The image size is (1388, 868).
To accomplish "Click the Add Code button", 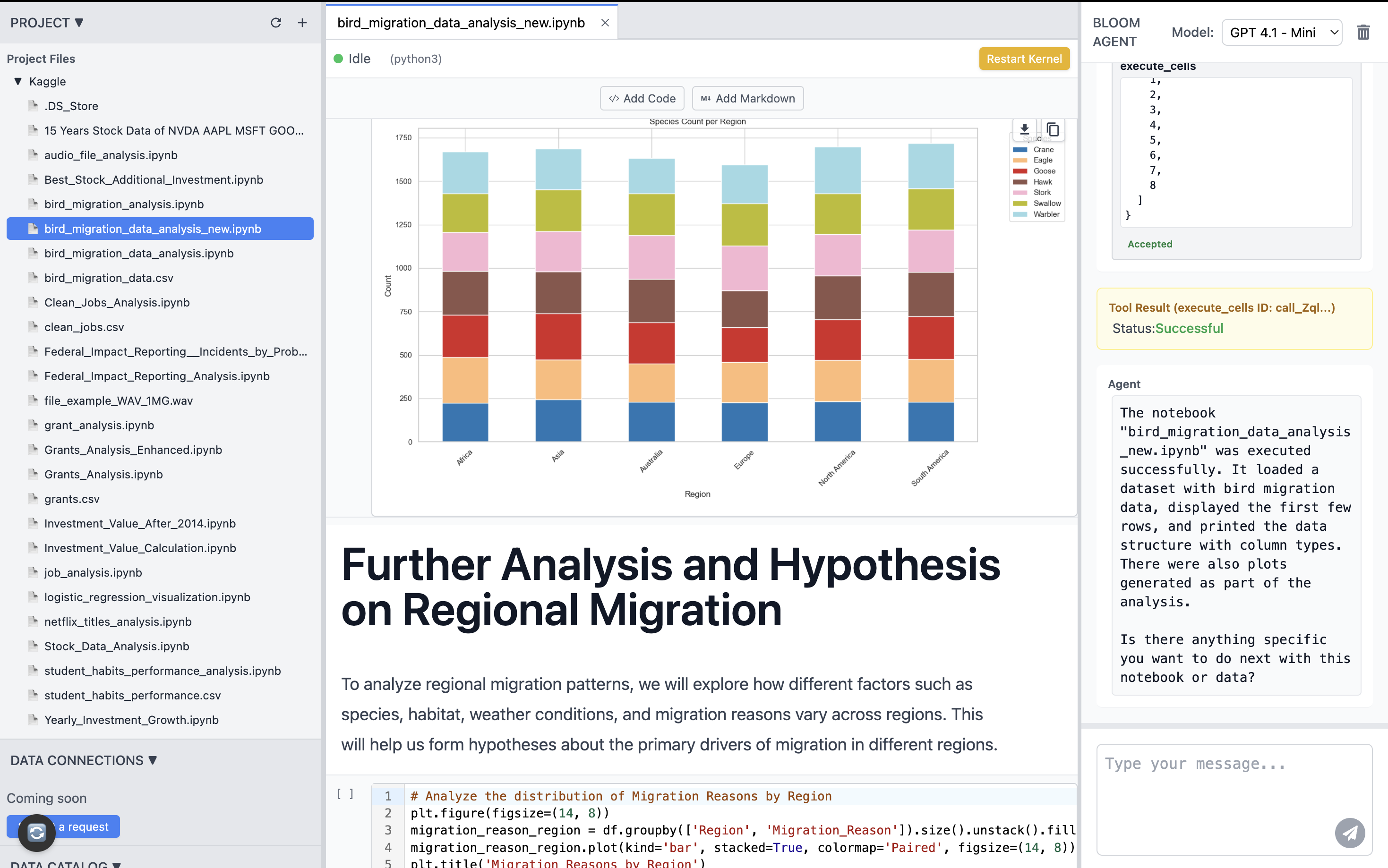I will coord(642,98).
